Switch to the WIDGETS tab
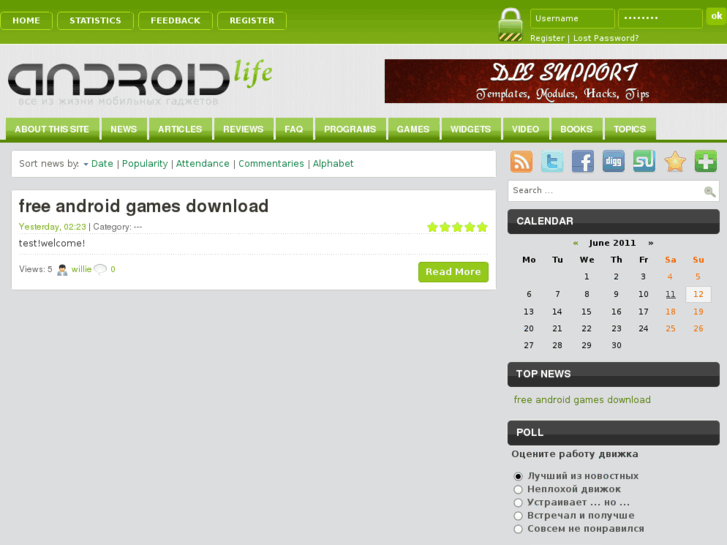The image size is (727, 545). tap(471, 129)
